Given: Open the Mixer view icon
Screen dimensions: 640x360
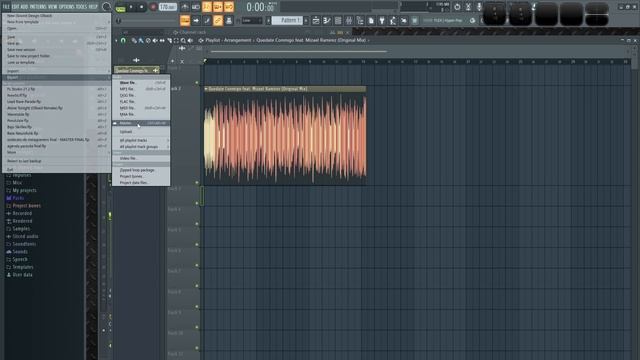Looking at the screenshot, I should tap(349, 20).
